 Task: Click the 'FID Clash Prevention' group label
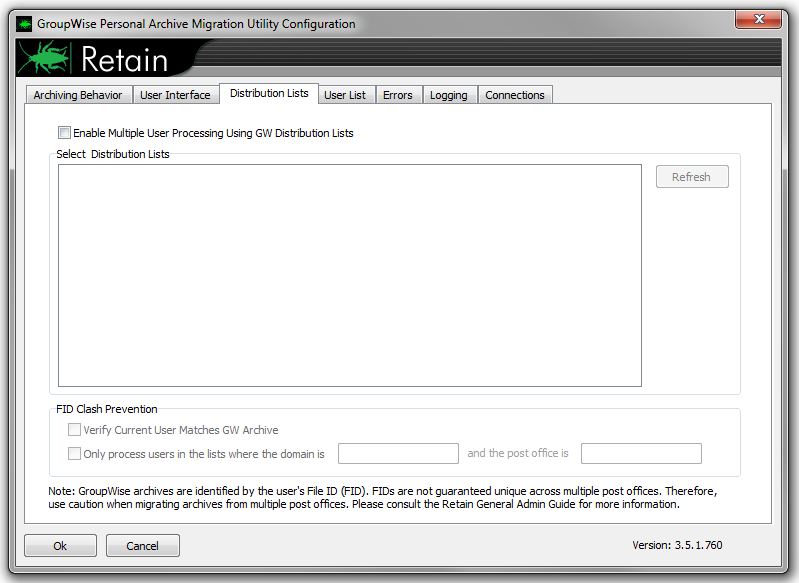click(106, 409)
